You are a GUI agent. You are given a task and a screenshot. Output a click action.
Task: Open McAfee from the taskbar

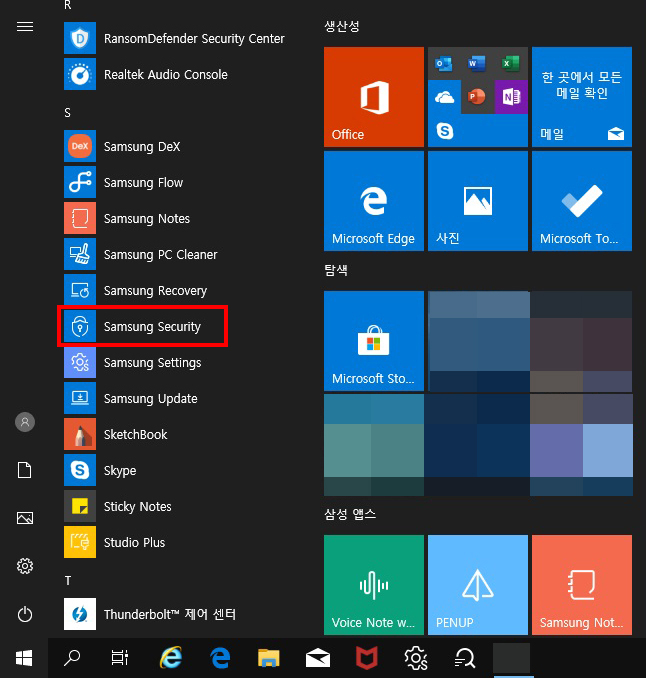click(x=367, y=658)
